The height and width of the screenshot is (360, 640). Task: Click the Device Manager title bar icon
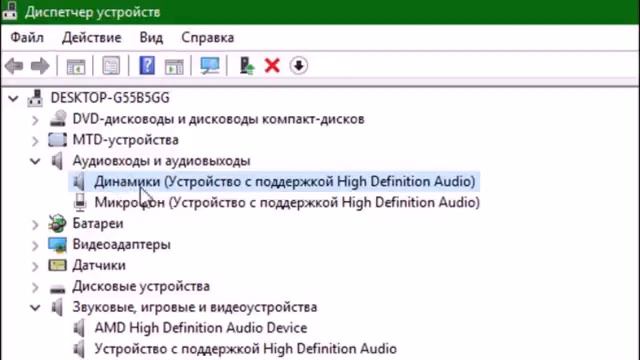point(9,11)
